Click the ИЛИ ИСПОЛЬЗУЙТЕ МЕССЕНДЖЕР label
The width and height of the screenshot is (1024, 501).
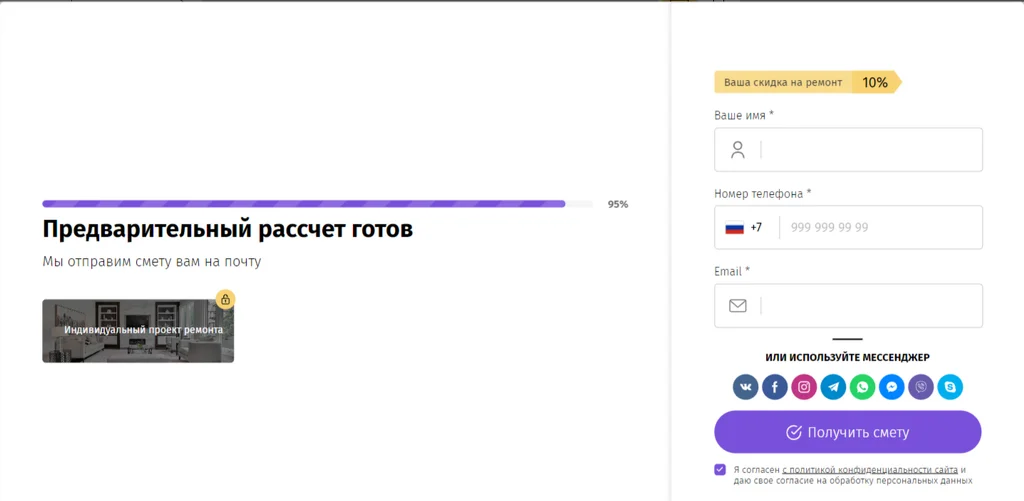pyautogui.click(x=848, y=357)
